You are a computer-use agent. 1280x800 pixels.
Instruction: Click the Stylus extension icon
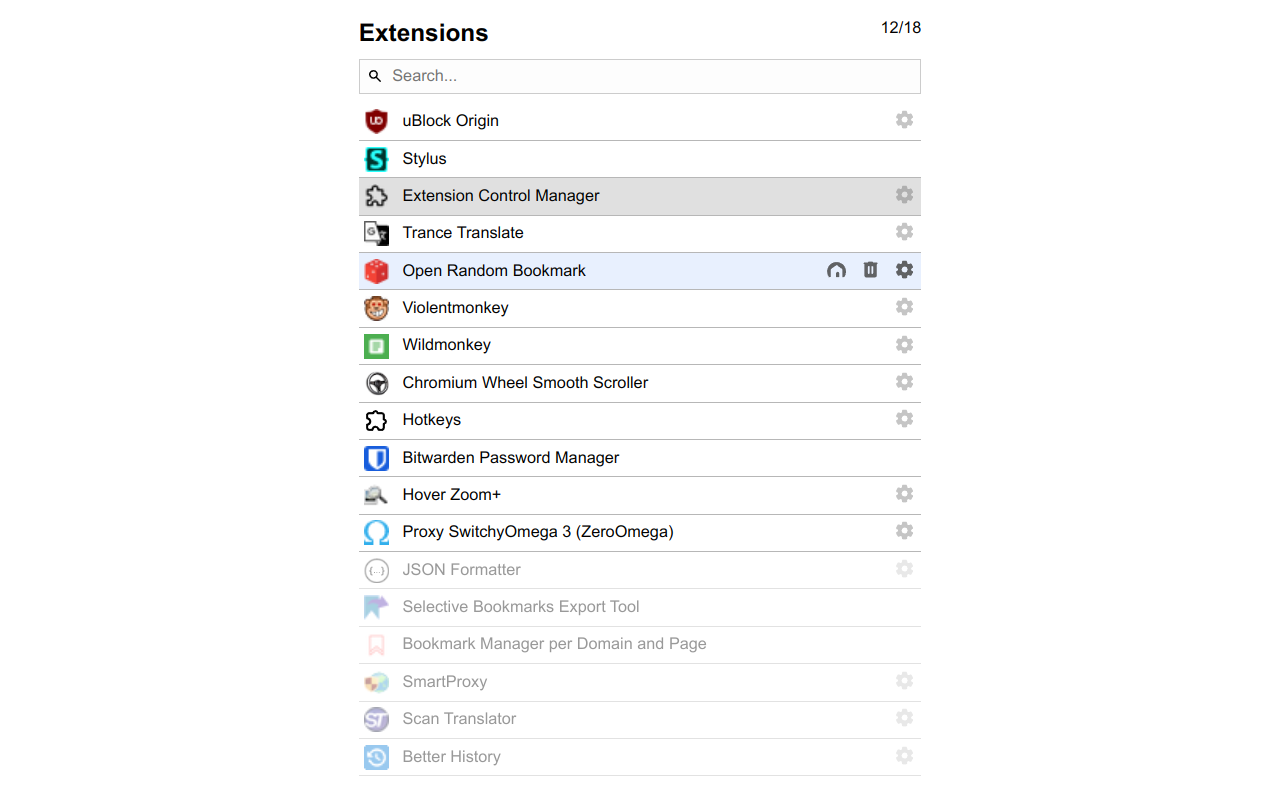376,159
